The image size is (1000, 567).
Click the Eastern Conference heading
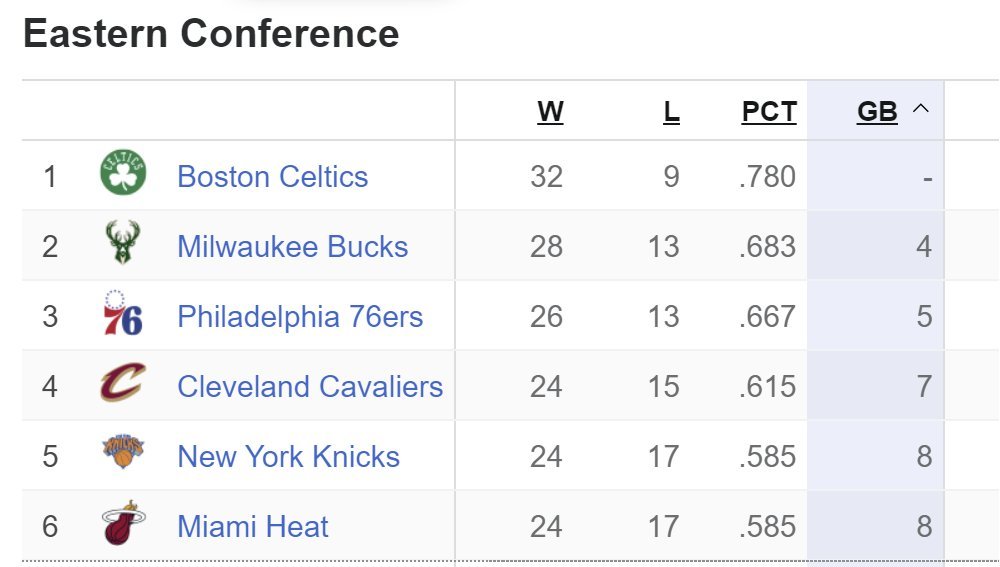click(x=211, y=33)
